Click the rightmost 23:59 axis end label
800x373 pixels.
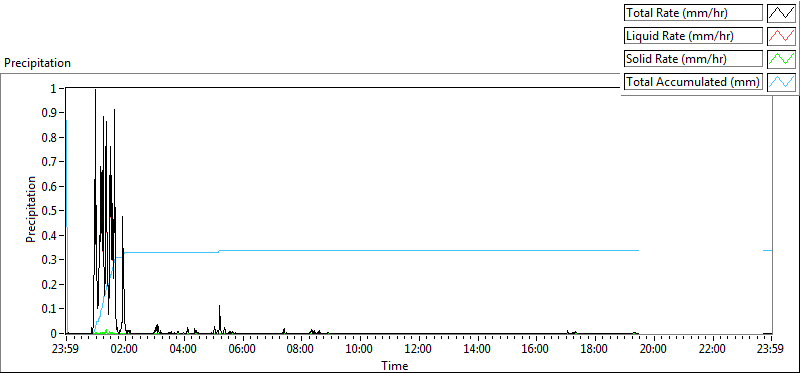pyautogui.click(x=771, y=350)
